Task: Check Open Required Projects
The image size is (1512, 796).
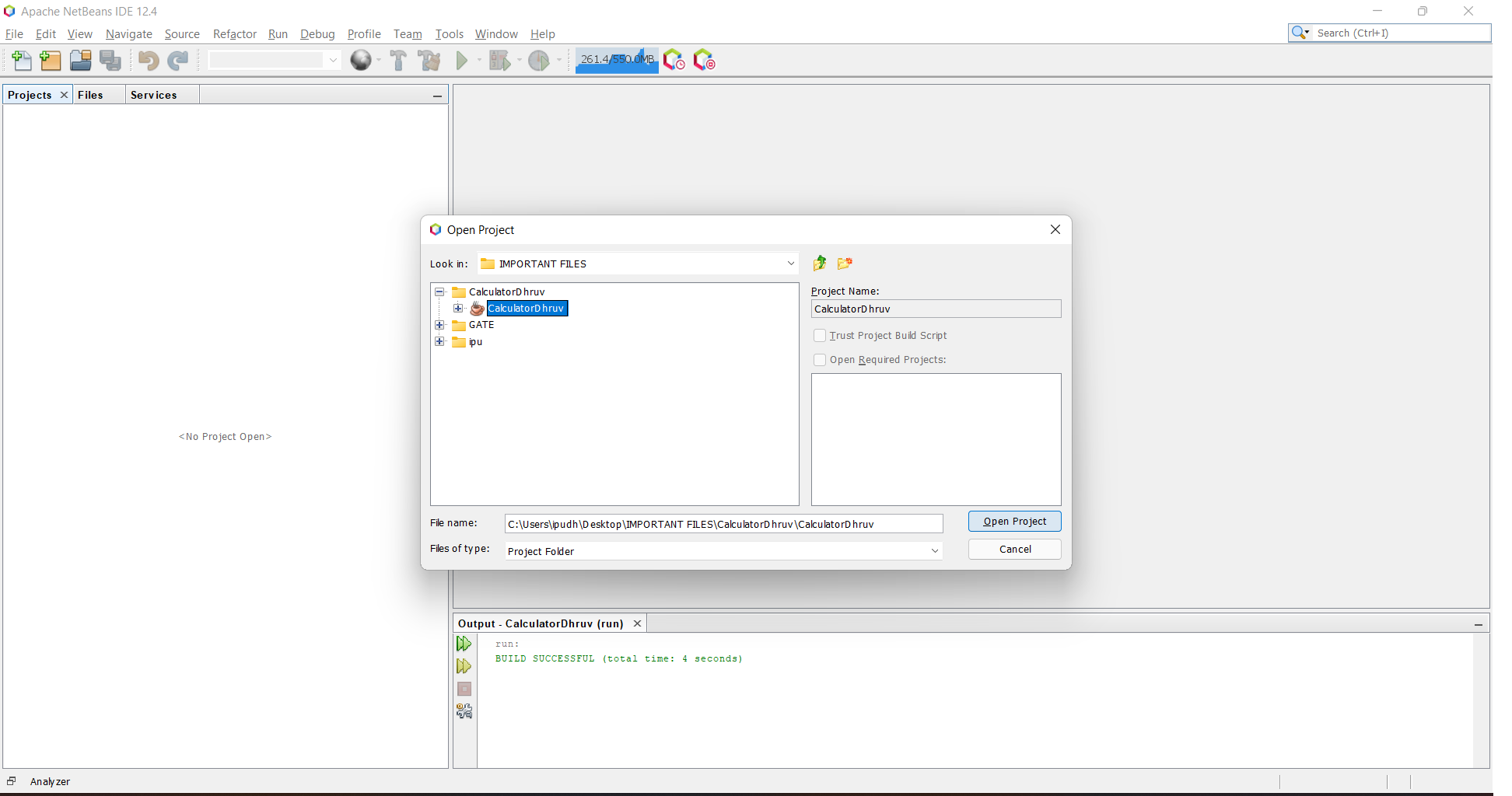Action: tap(819, 359)
